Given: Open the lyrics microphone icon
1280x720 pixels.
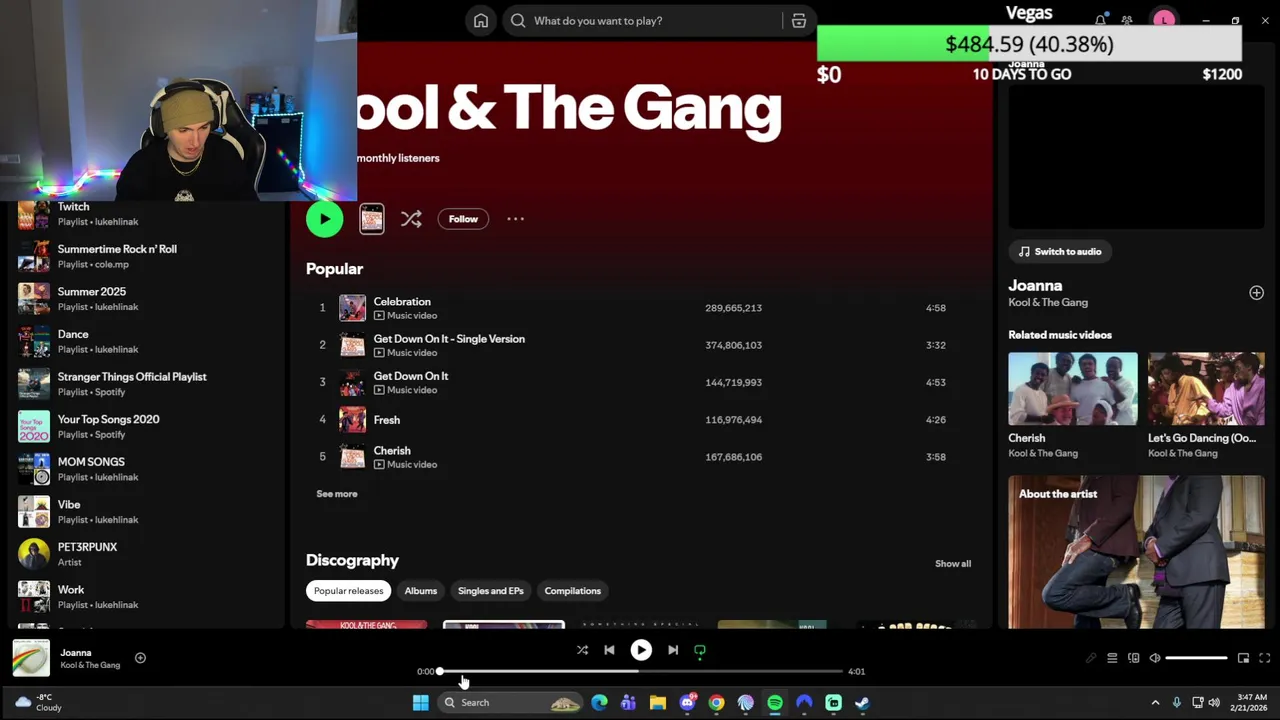Looking at the screenshot, I should [1091, 658].
